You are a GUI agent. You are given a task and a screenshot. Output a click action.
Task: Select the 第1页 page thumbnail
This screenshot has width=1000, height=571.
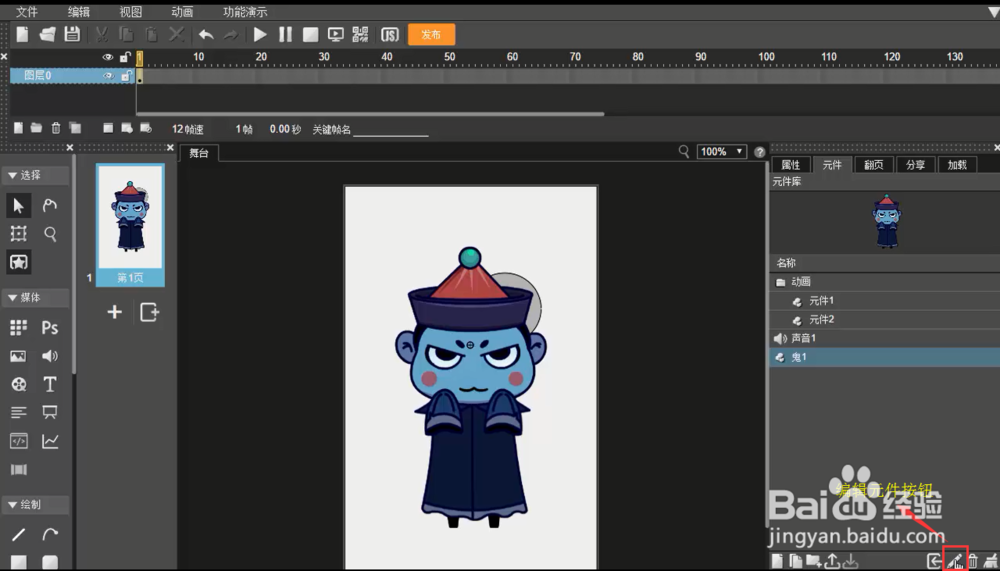click(x=130, y=225)
